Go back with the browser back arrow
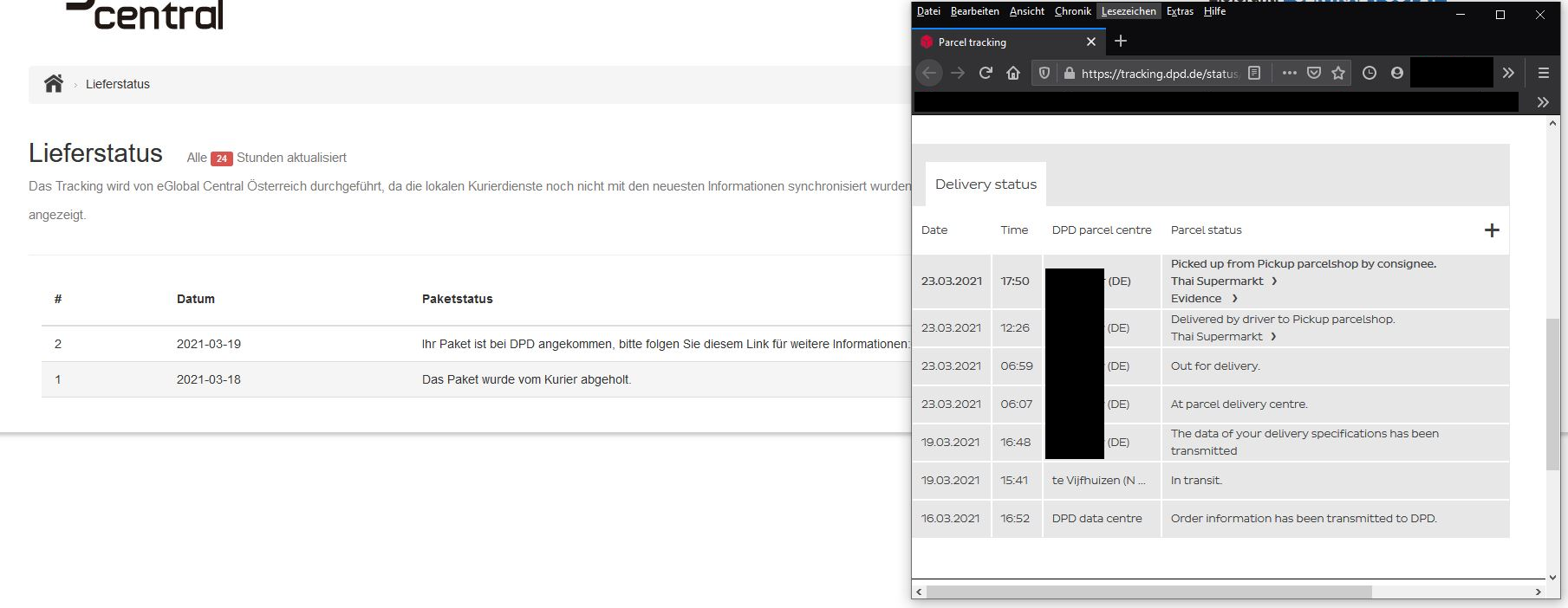 coord(929,73)
